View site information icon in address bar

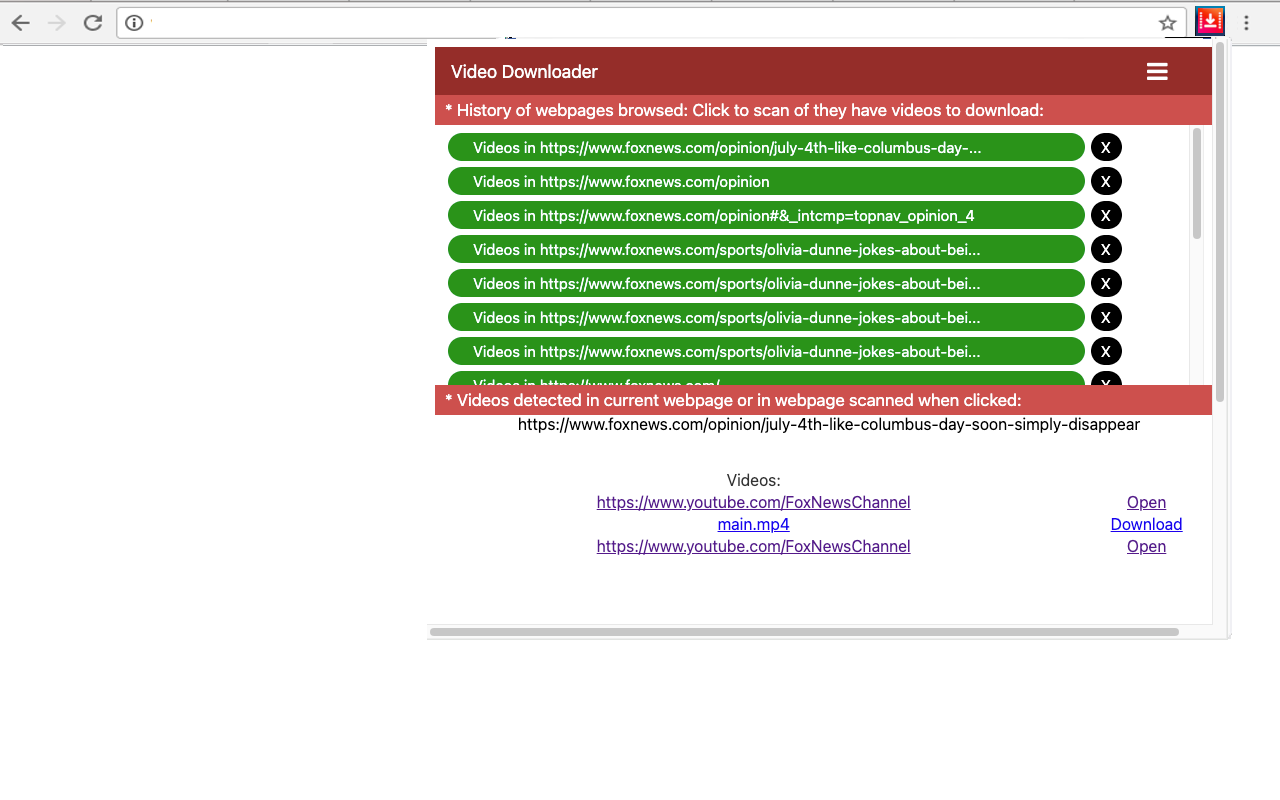(x=134, y=23)
